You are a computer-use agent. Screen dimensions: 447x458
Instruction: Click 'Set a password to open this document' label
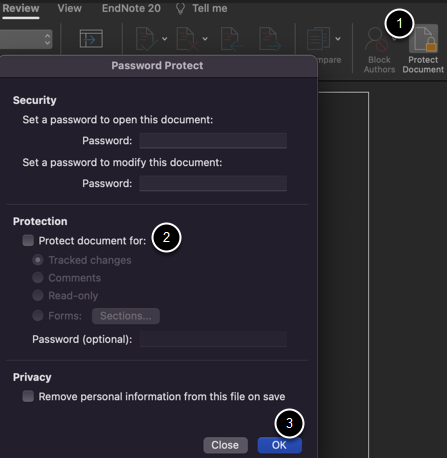tap(118, 120)
